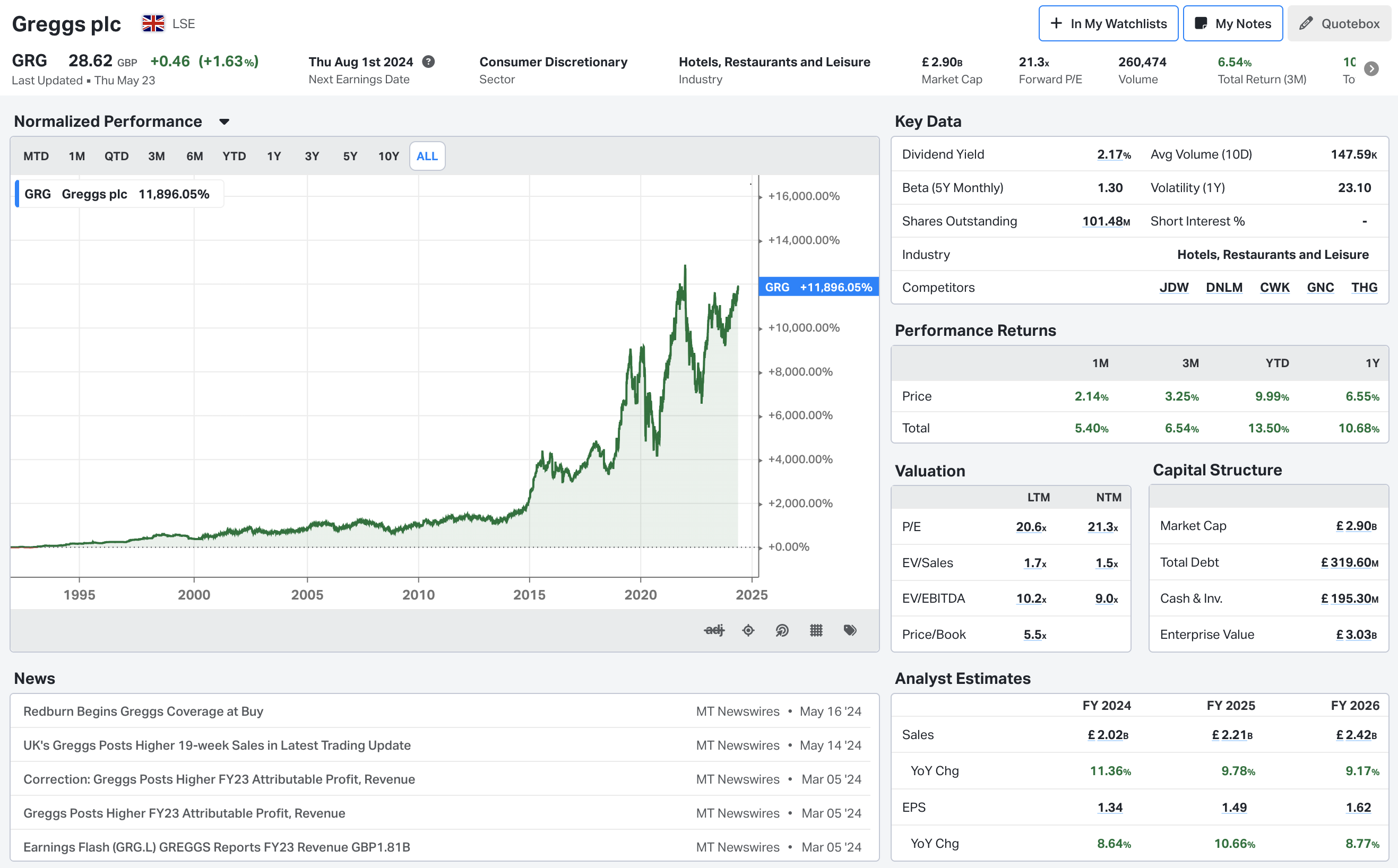
Task: Click the target-with-arrow icon below chart
Action: [782, 630]
